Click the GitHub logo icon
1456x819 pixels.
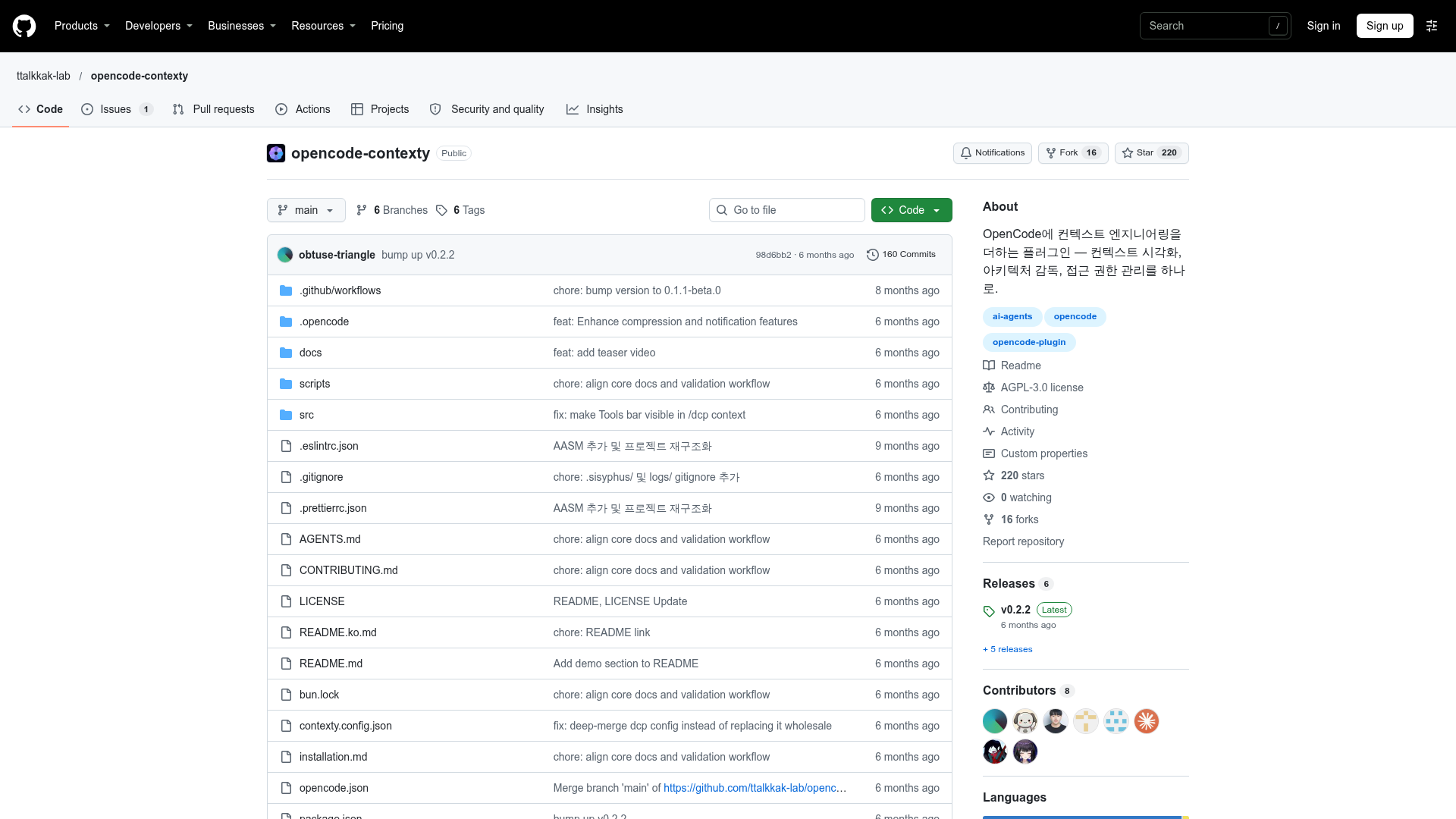[x=24, y=26]
